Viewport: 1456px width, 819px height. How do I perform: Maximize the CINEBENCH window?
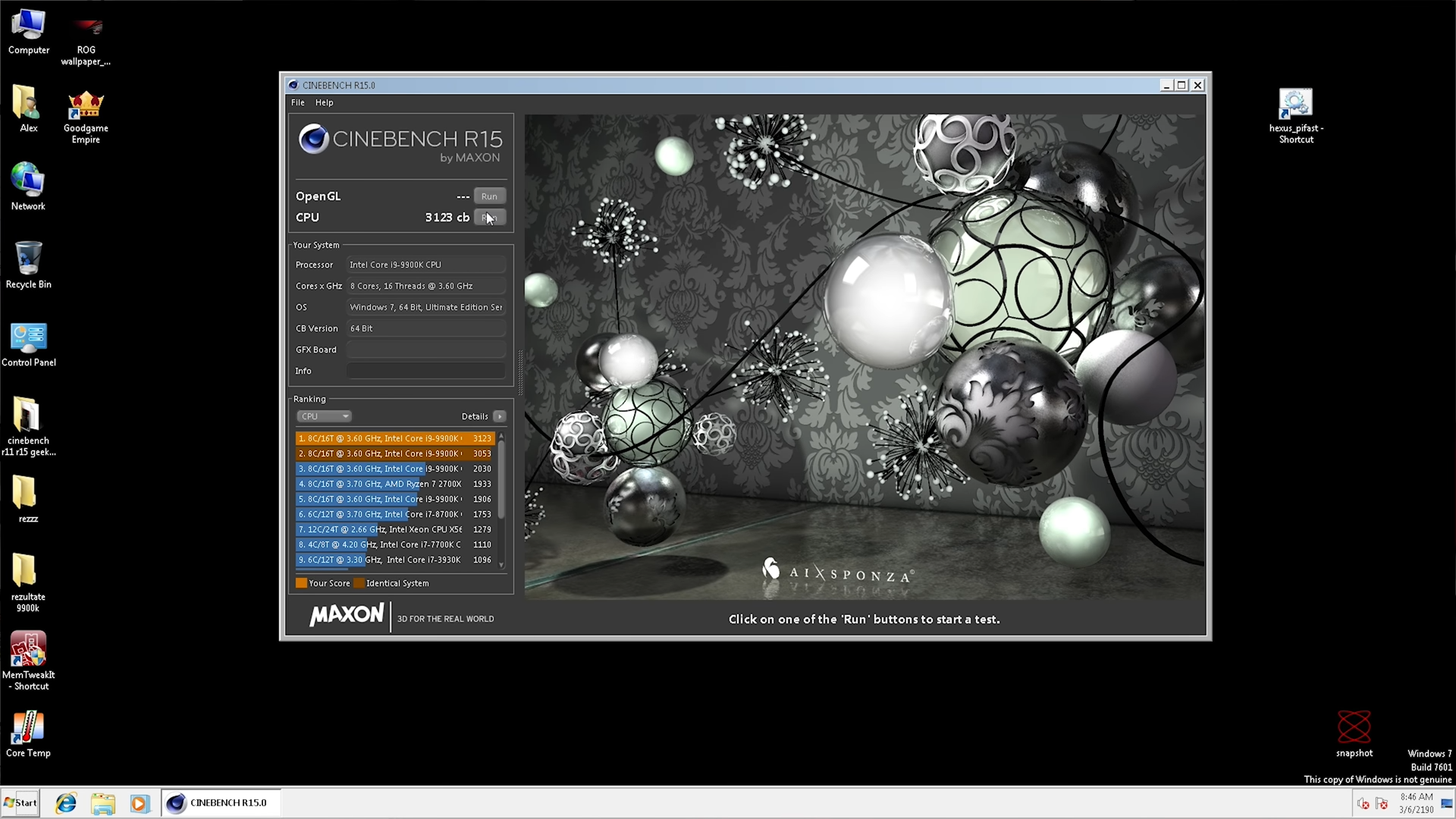pos(1181,86)
